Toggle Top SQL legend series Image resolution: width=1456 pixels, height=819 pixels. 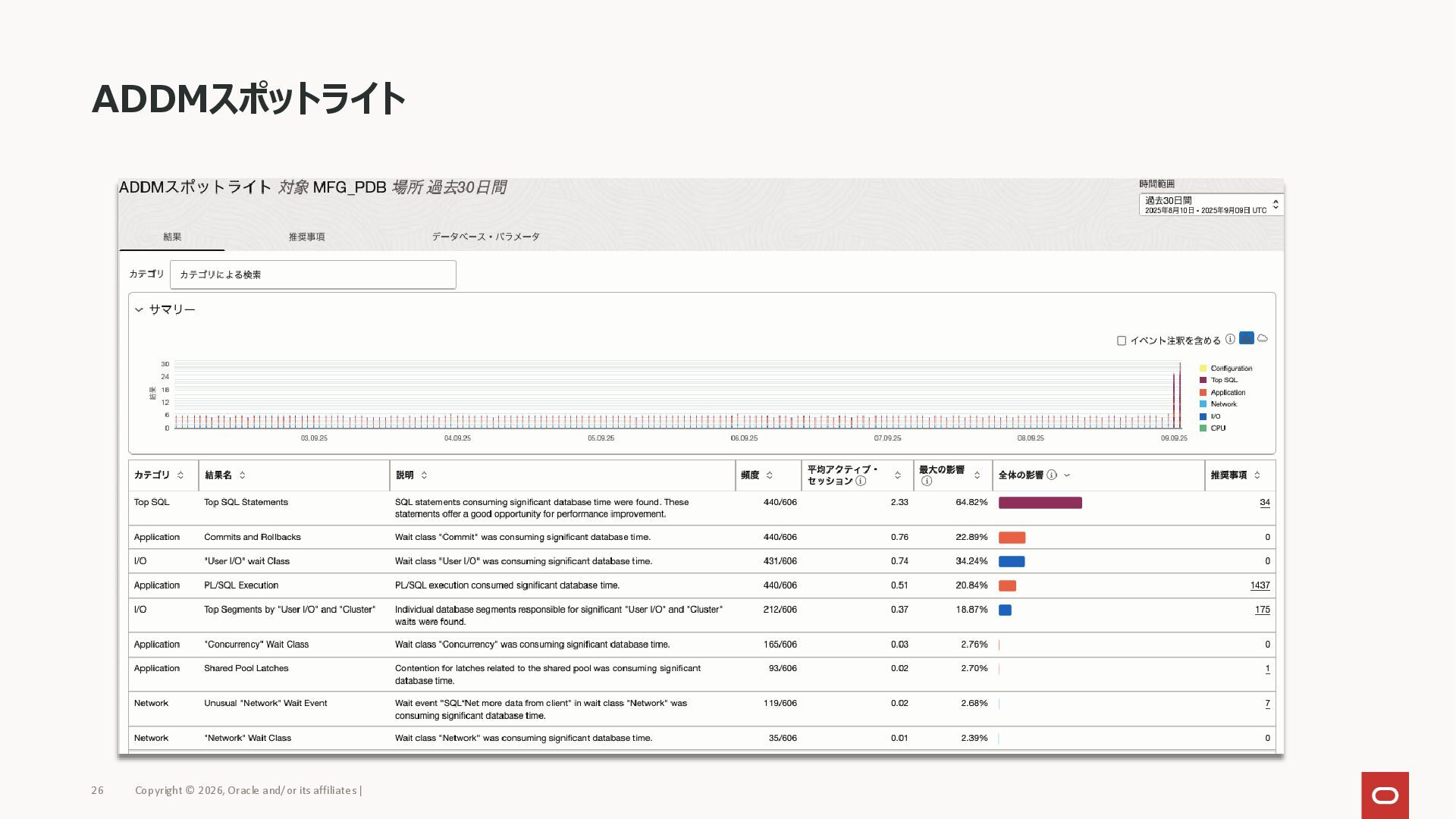[1223, 380]
